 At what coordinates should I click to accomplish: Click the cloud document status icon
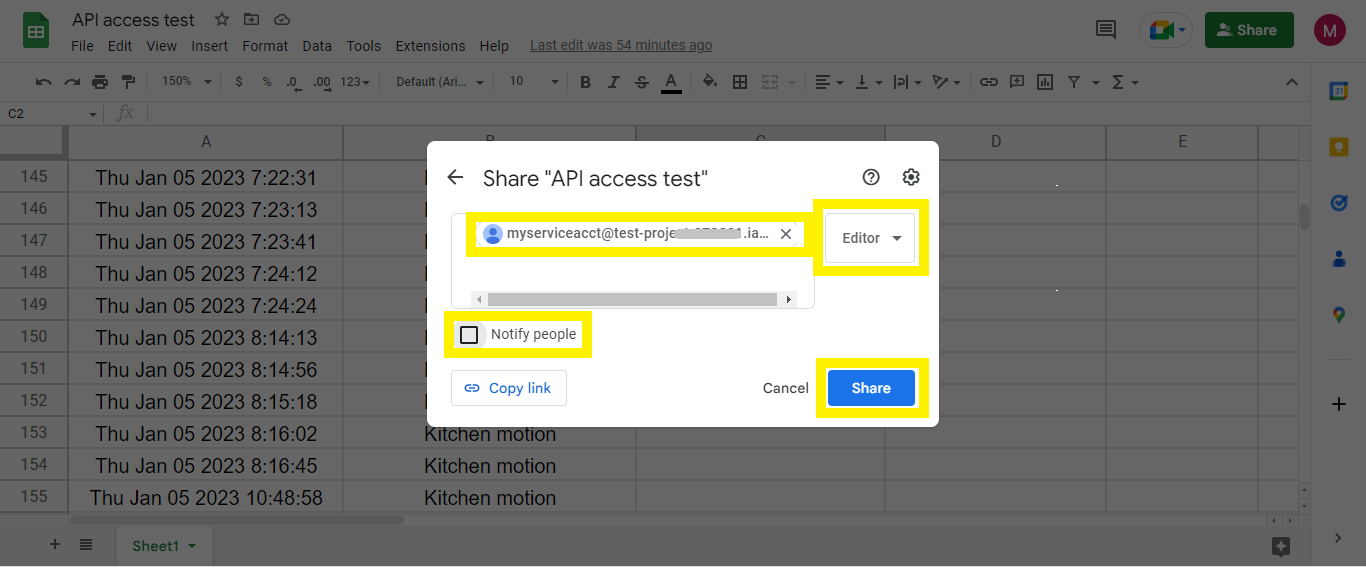click(x=281, y=20)
